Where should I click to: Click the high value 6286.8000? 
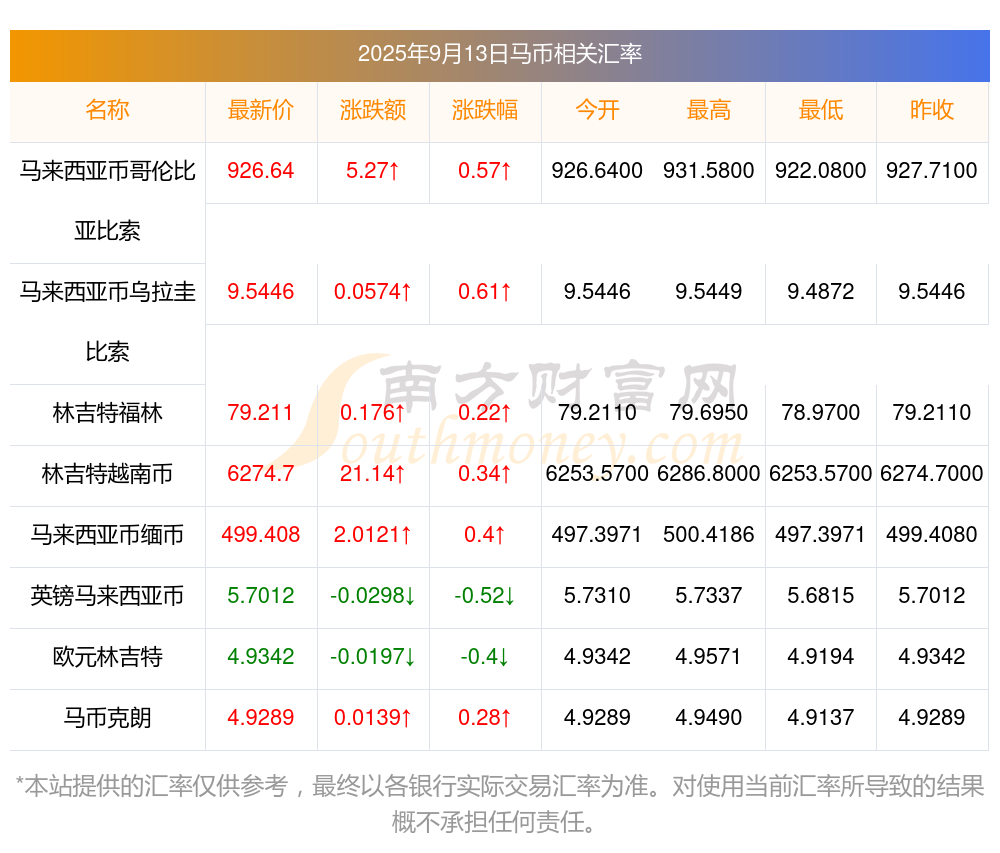pos(709,474)
